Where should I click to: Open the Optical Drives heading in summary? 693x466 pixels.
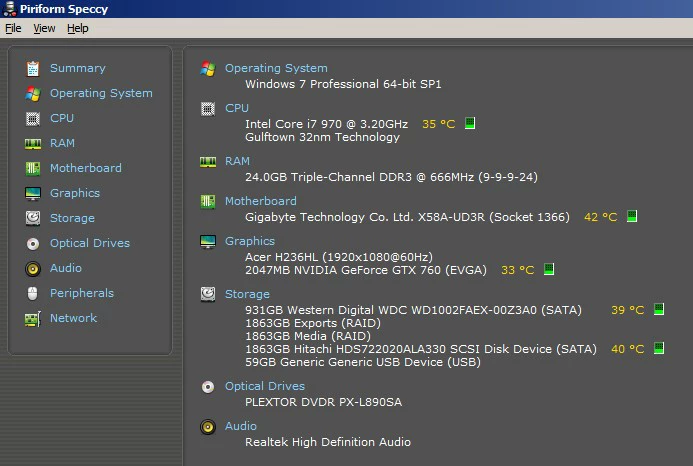265,386
